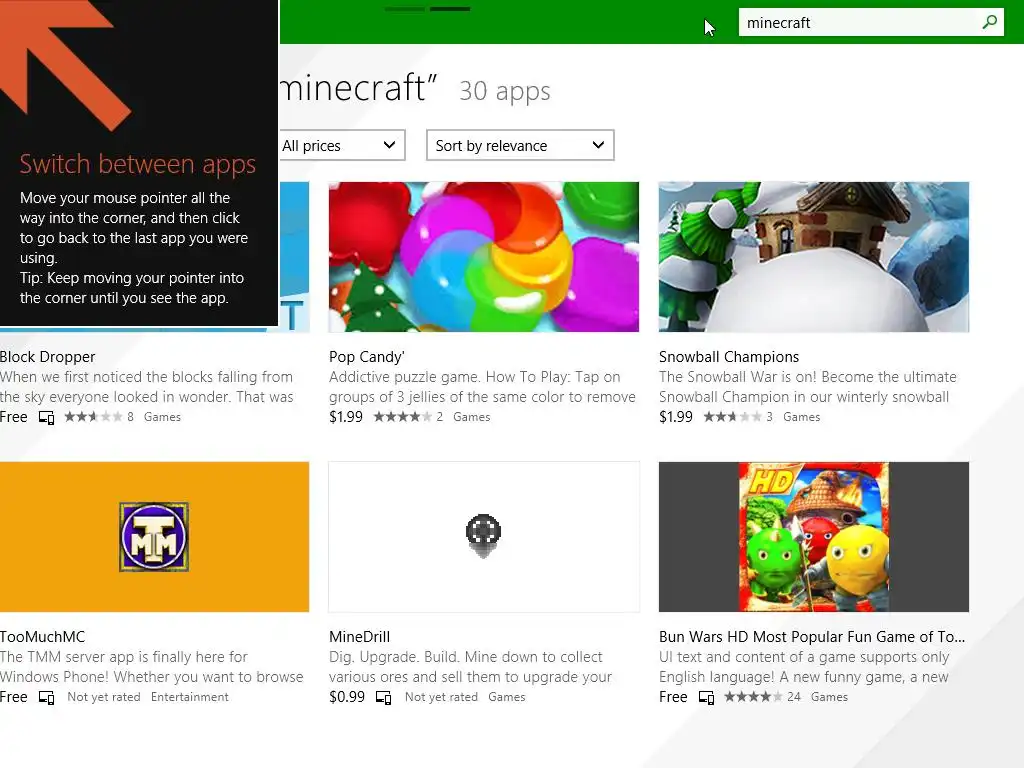Click the $1.99 price of Pop Candy'

pyautogui.click(x=345, y=417)
